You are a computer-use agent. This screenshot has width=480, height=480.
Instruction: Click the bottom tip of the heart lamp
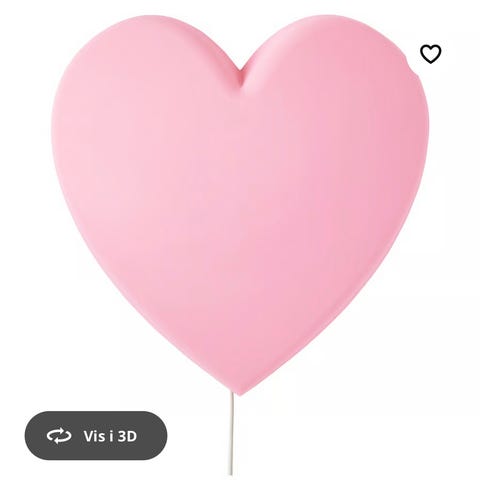pyautogui.click(x=239, y=390)
